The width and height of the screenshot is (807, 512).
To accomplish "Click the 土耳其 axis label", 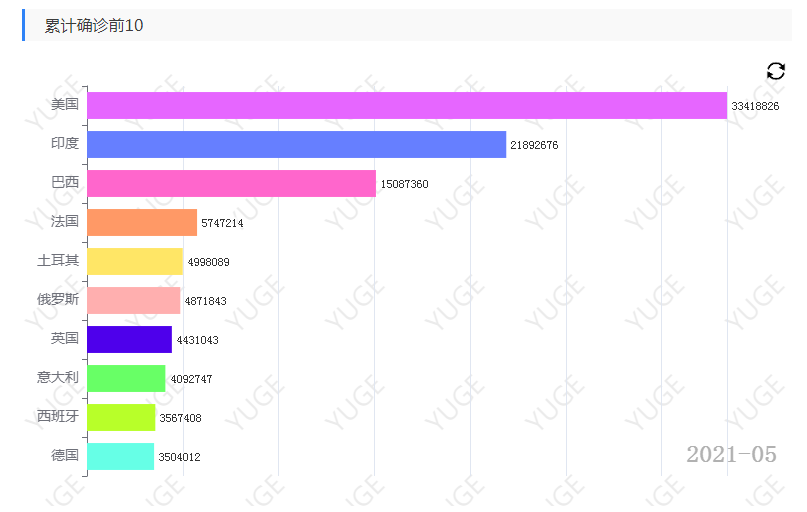I will 58,260.
